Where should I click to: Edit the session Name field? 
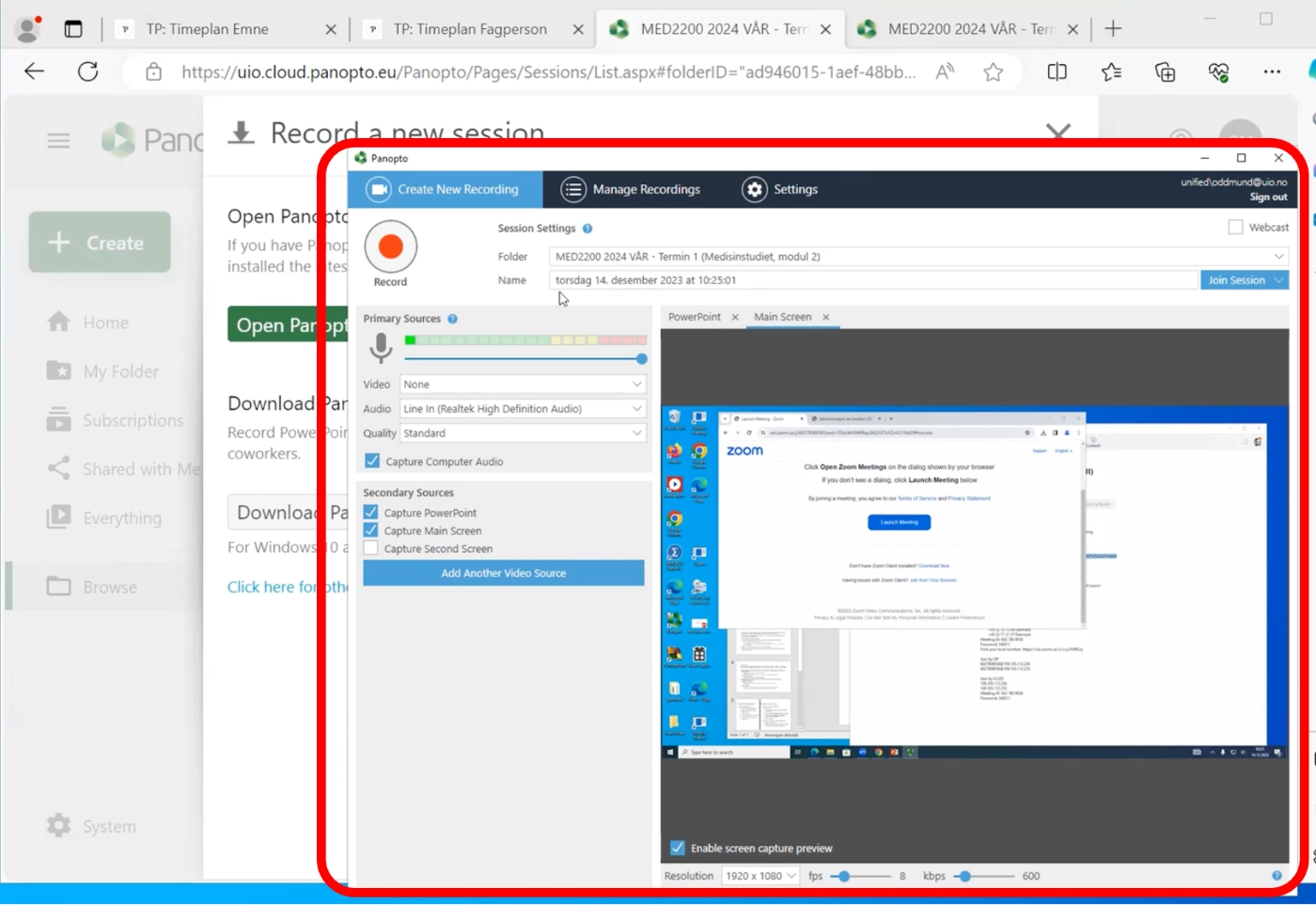[873, 280]
